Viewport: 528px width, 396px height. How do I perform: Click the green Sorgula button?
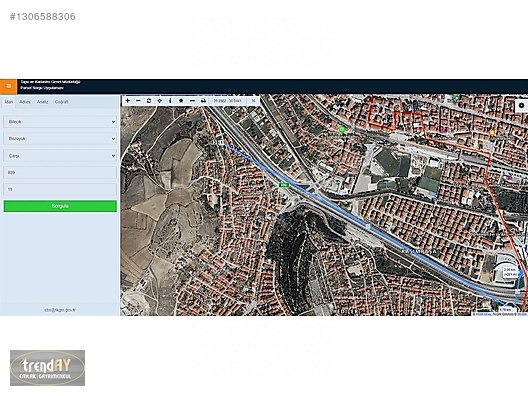tap(60, 206)
